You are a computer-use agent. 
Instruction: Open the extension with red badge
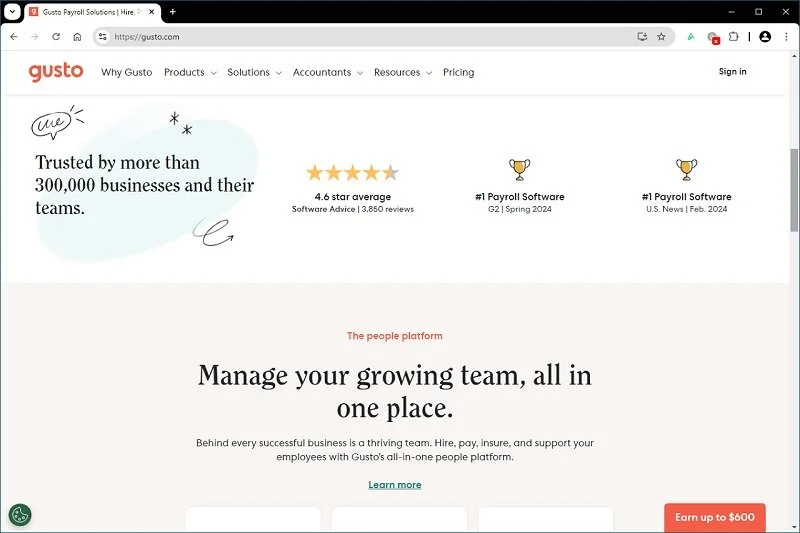tap(713, 37)
